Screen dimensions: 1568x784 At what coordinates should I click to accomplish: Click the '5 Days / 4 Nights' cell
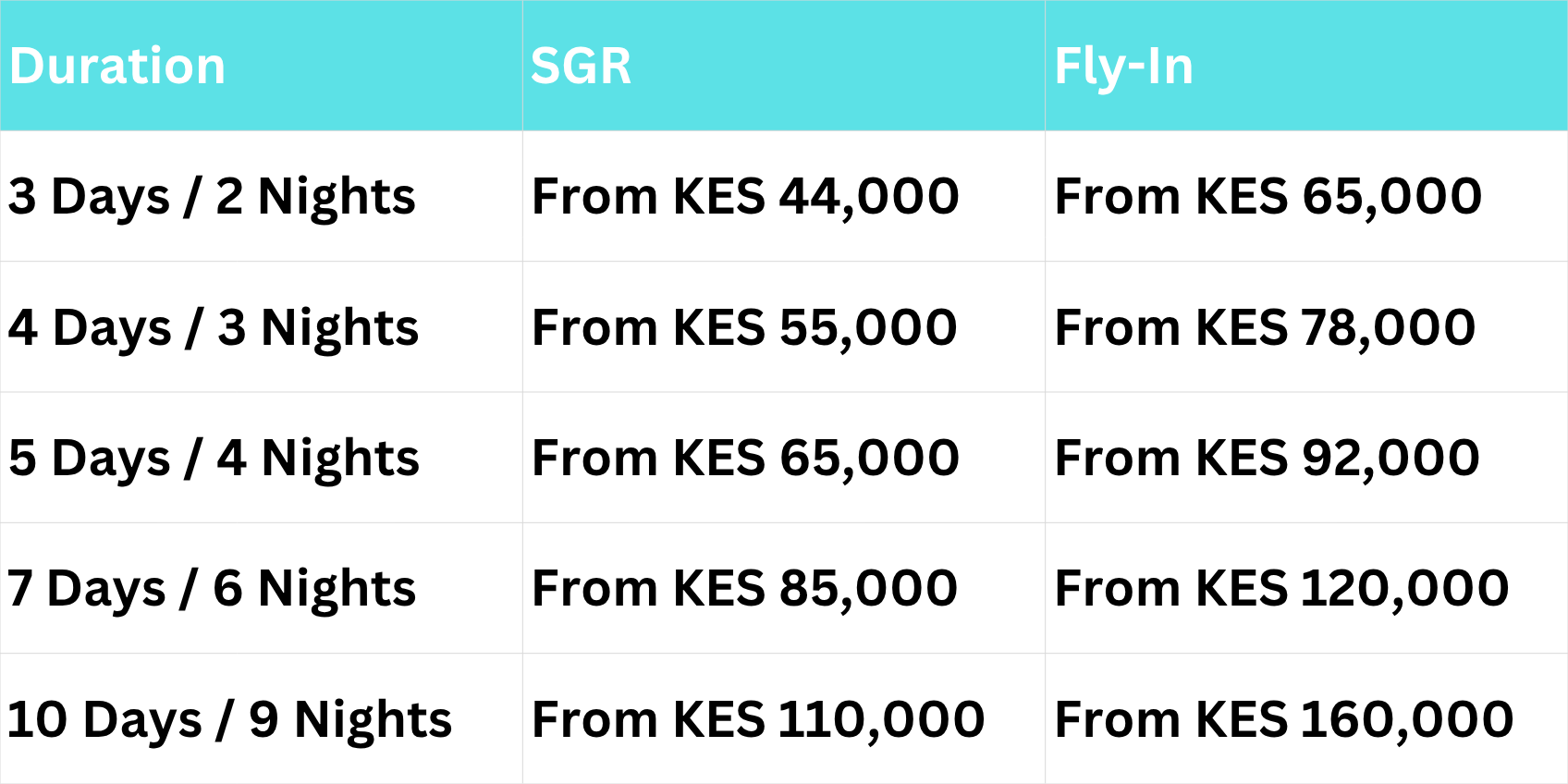(214, 459)
